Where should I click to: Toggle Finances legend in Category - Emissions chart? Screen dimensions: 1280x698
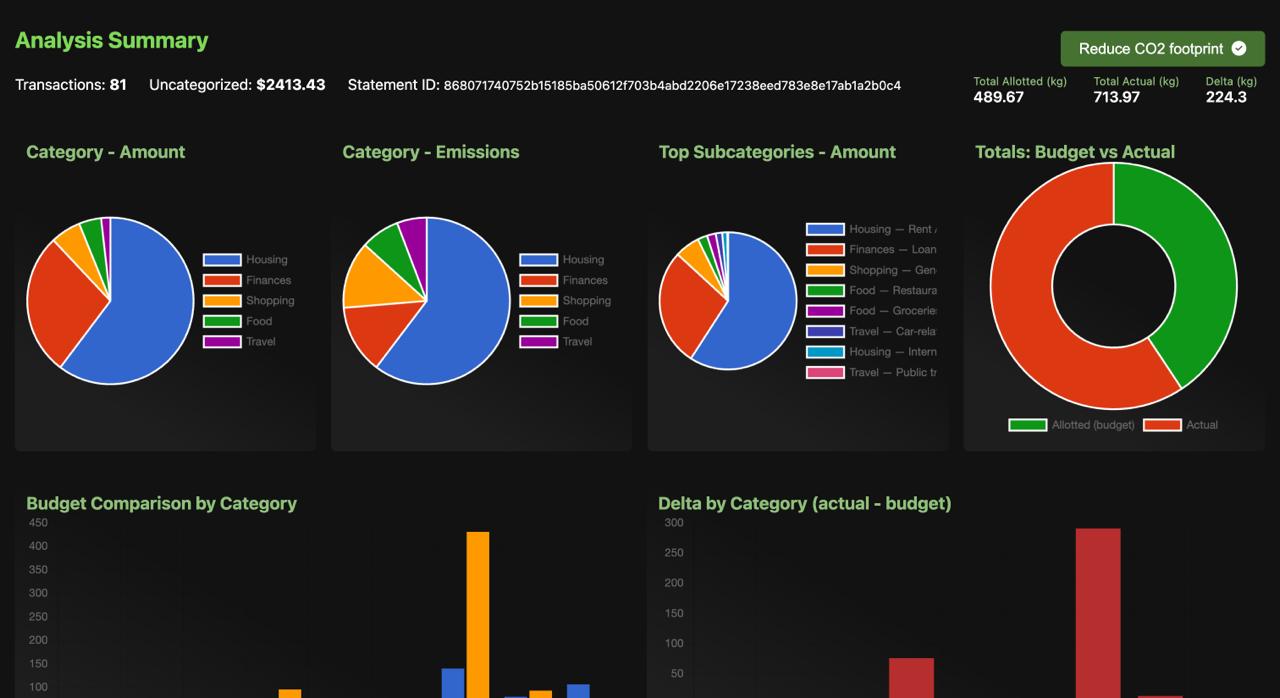tap(564, 280)
